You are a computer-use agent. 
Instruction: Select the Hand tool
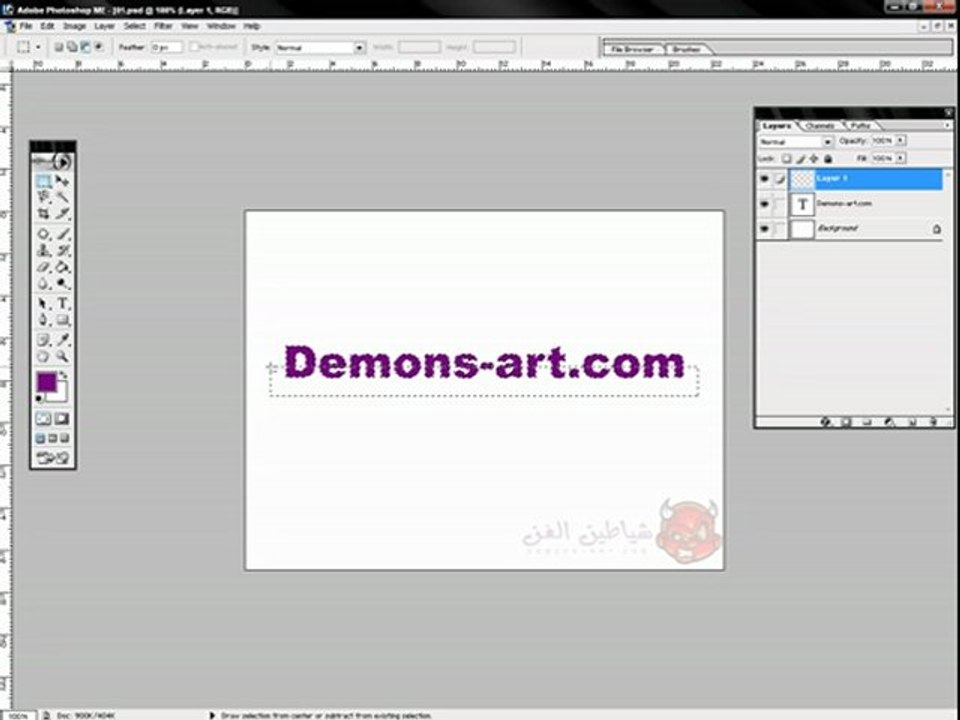[43, 356]
